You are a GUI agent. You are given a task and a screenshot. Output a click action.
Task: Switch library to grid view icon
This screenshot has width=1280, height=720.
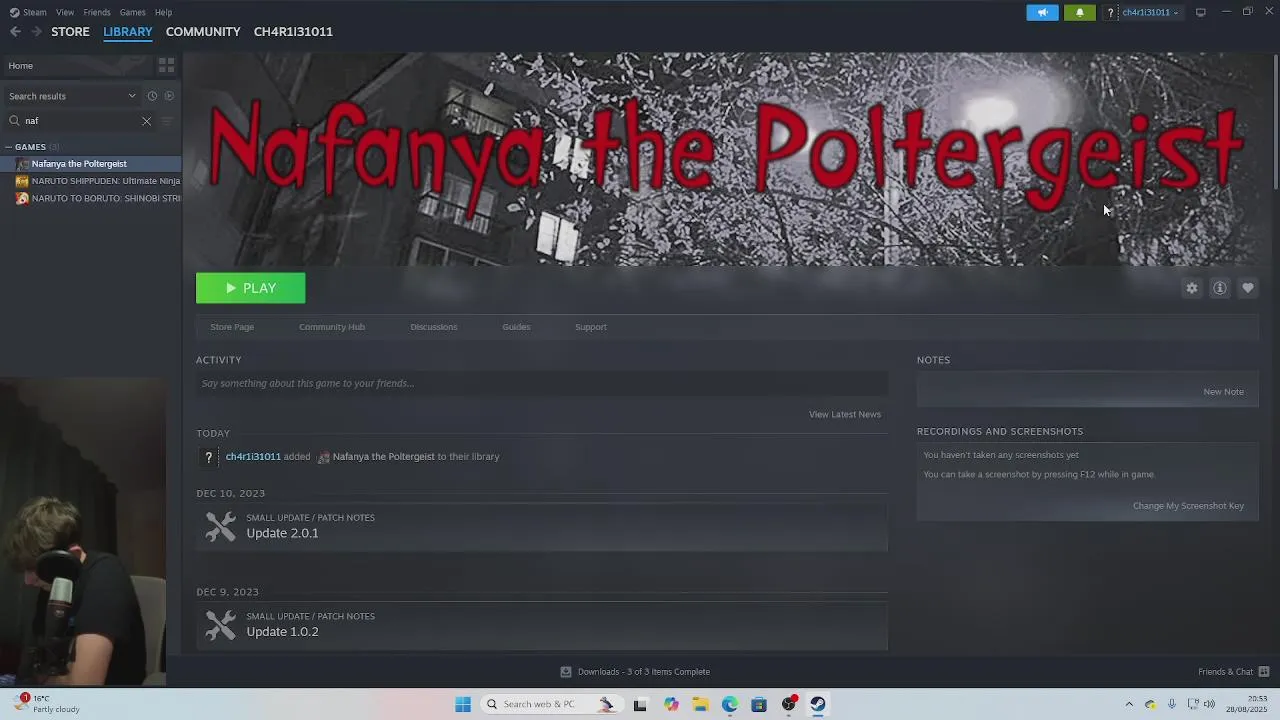pyautogui.click(x=166, y=66)
